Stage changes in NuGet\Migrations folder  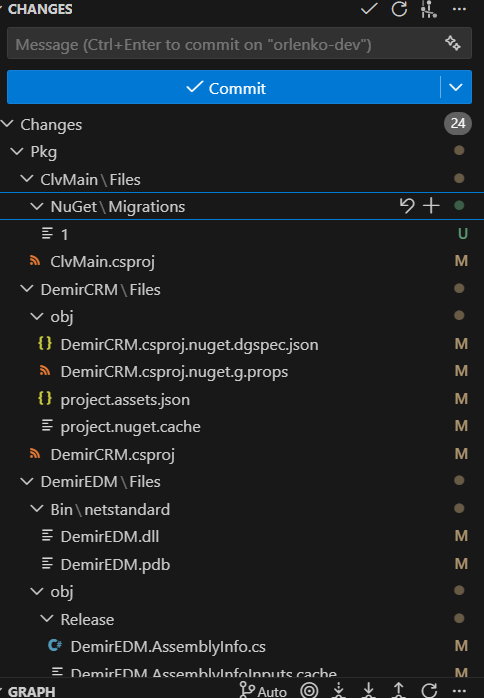(x=431, y=206)
